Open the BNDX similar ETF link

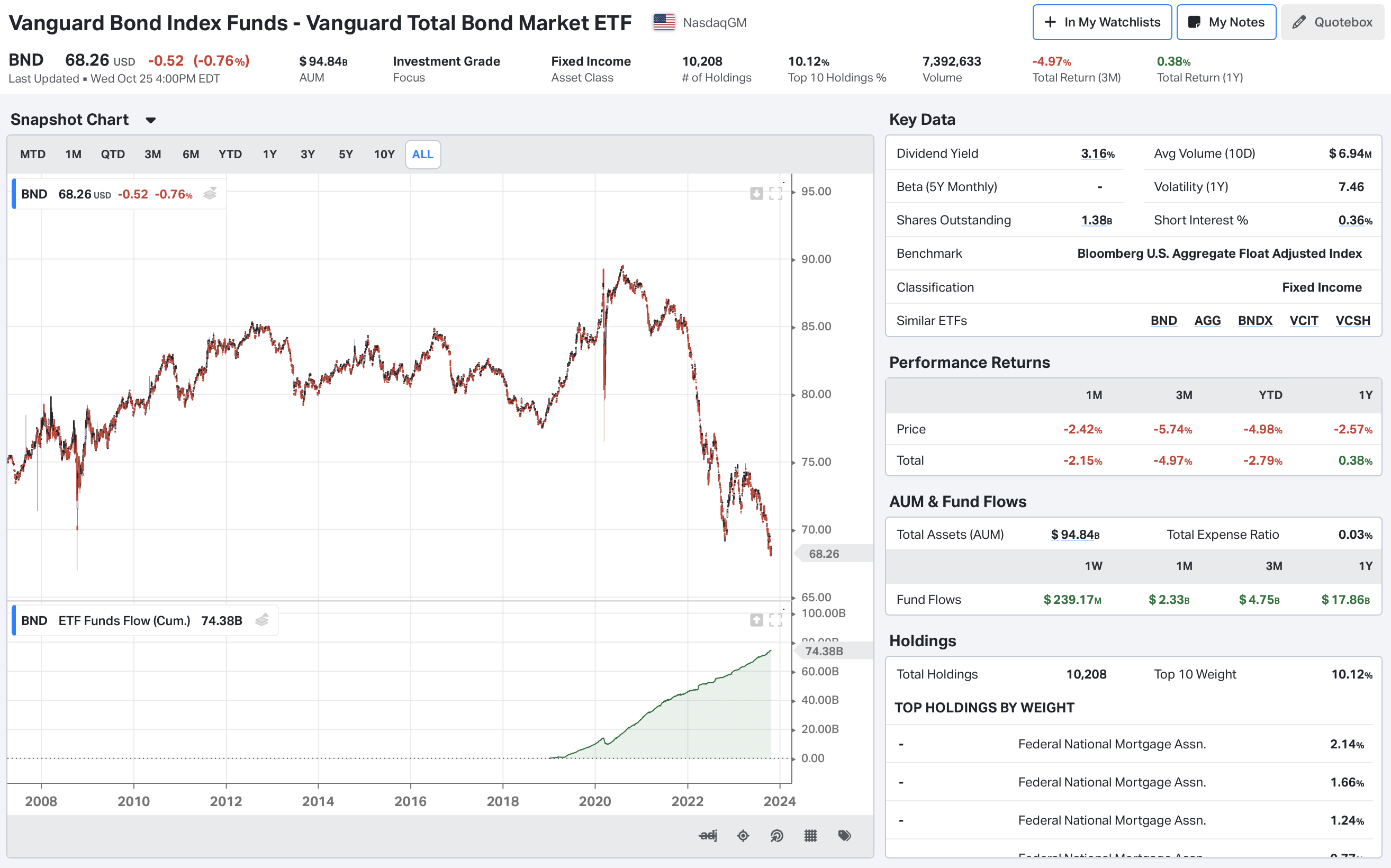[1255, 320]
